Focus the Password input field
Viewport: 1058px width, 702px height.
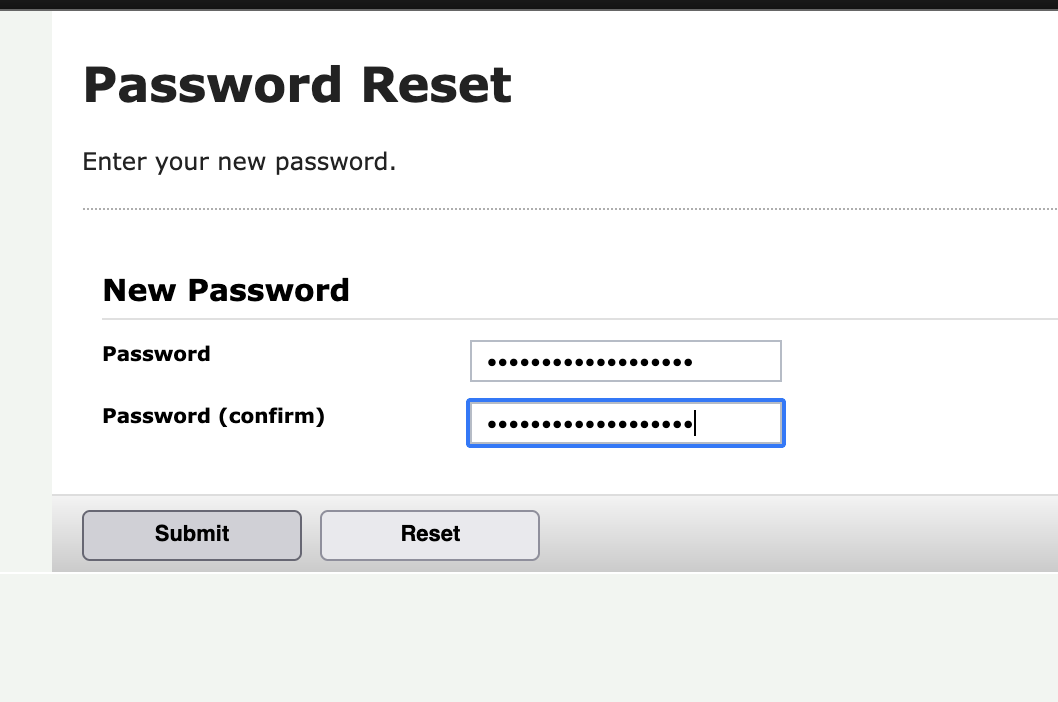[625, 361]
